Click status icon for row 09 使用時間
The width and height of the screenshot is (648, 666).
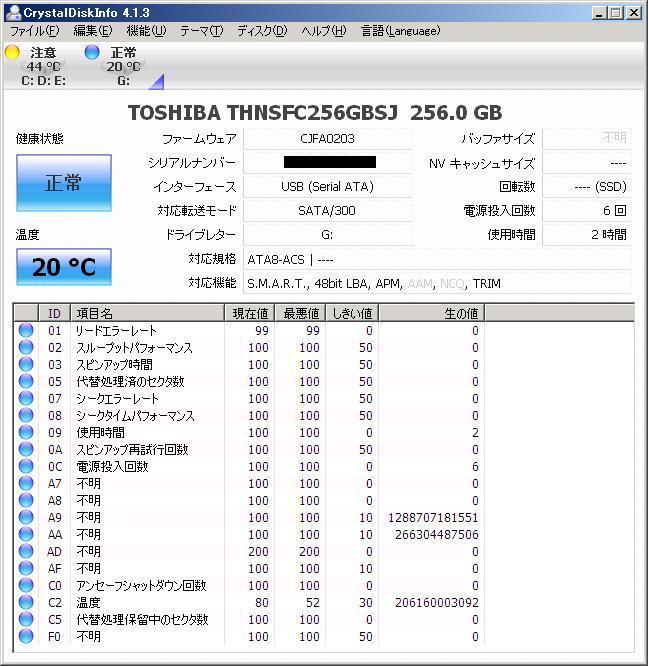point(26,432)
